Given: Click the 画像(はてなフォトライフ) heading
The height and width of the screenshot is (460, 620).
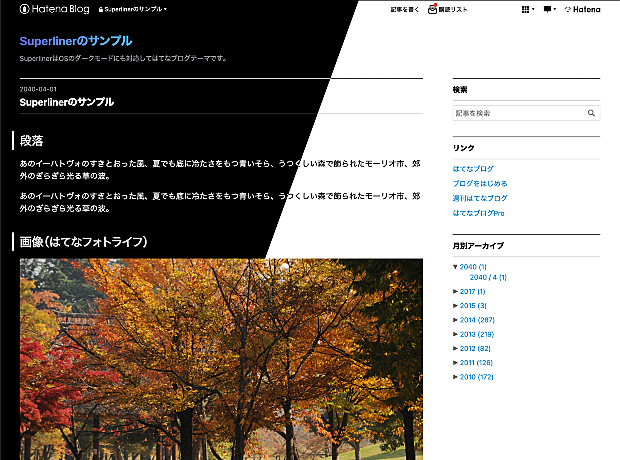Looking at the screenshot, I should [x=83, y=242].
